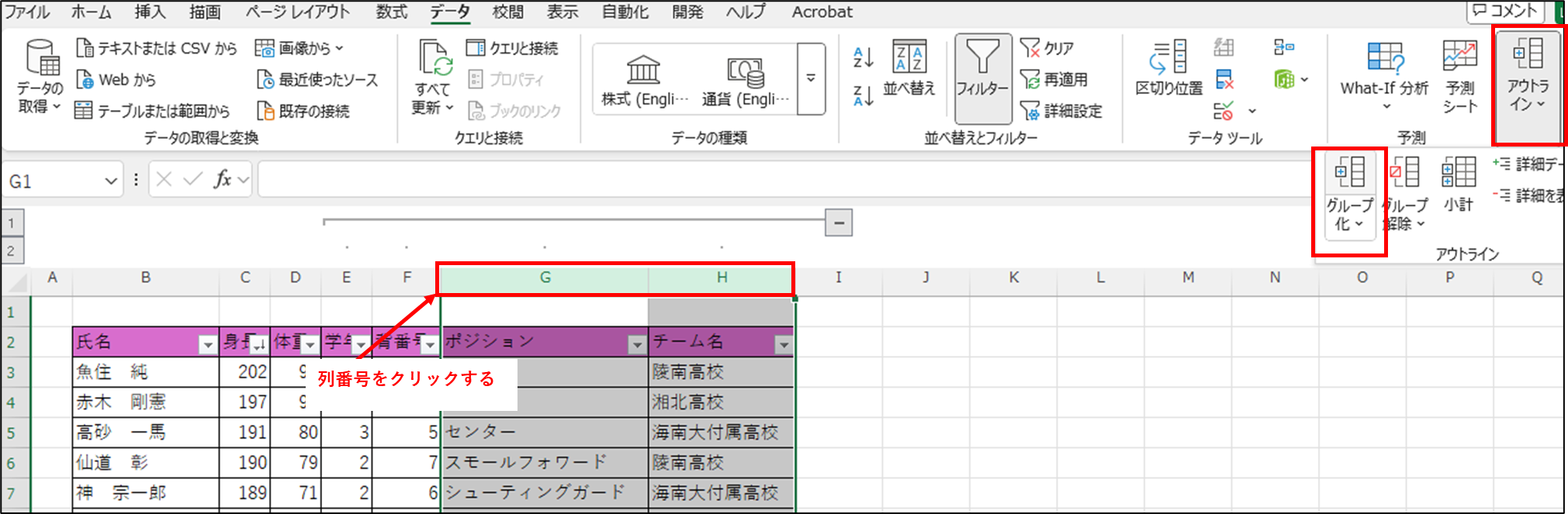This screenshot has width=1568, height=514.
Task: Open the ポジション column filter dropdown
Action: point(637,345)
